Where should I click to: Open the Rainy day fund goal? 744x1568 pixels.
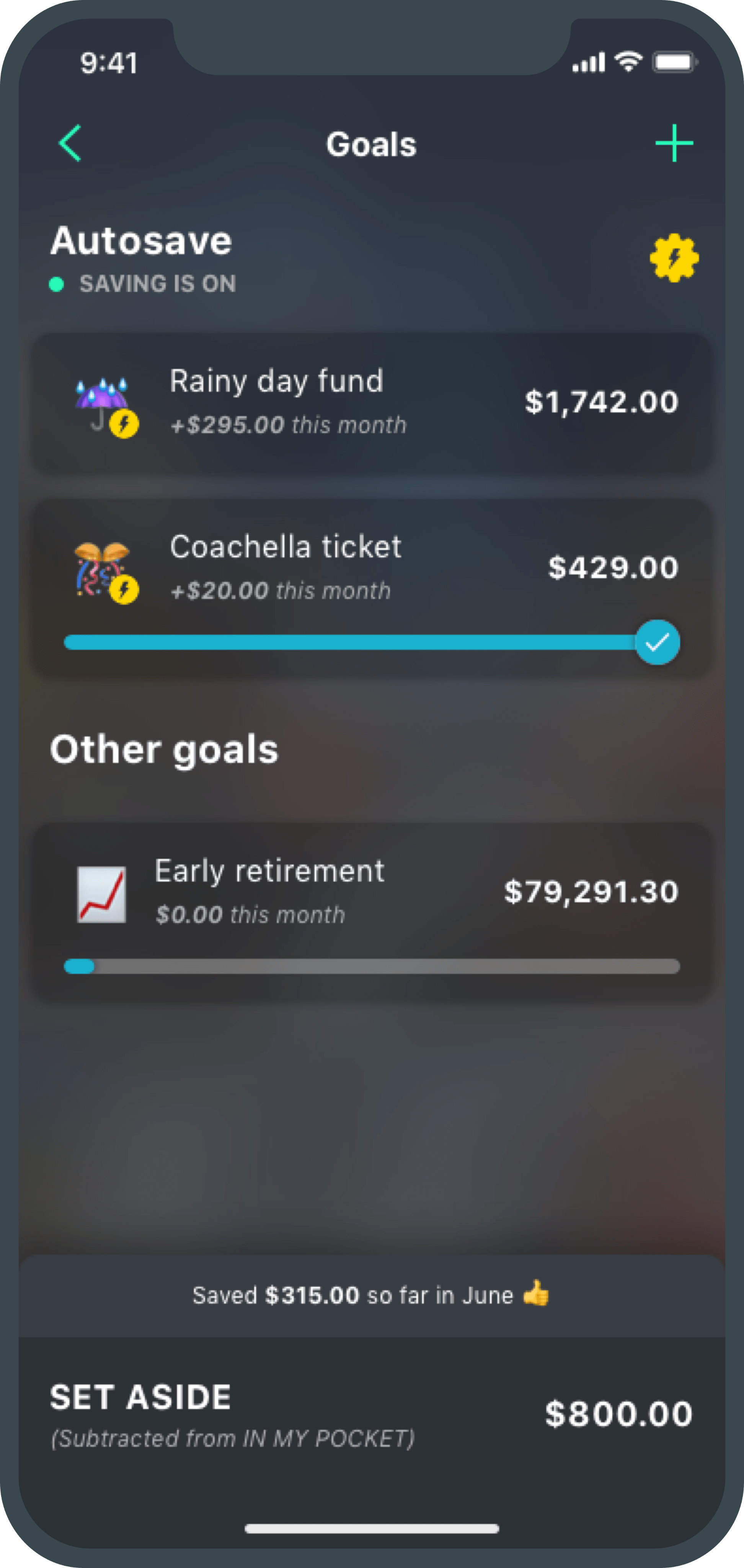point(371,402)
